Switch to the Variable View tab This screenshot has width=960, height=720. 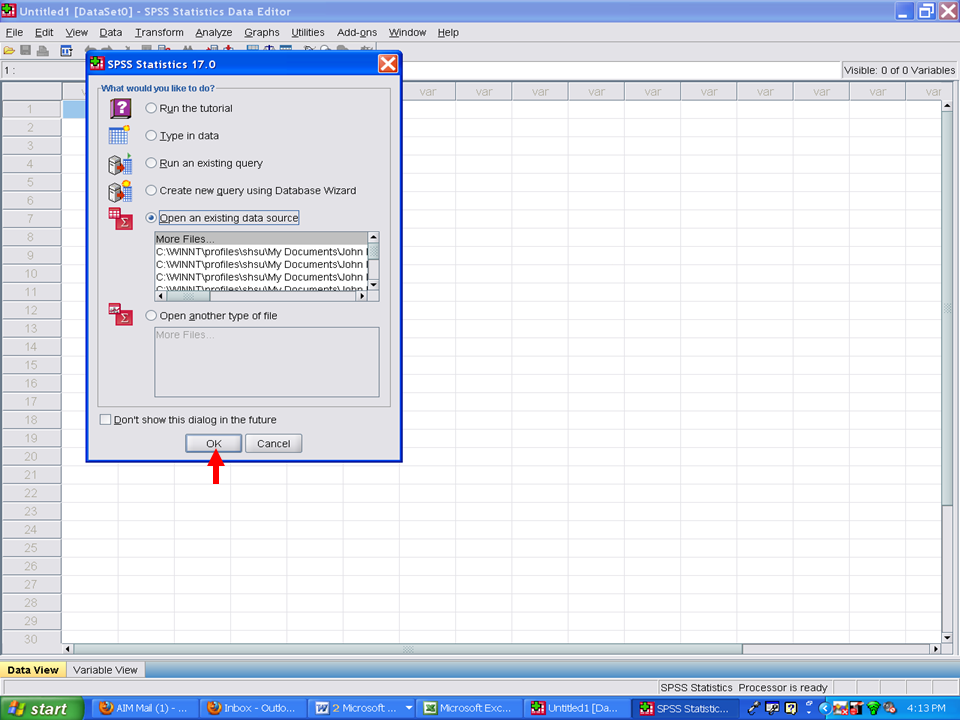click(x=105, y=670)
